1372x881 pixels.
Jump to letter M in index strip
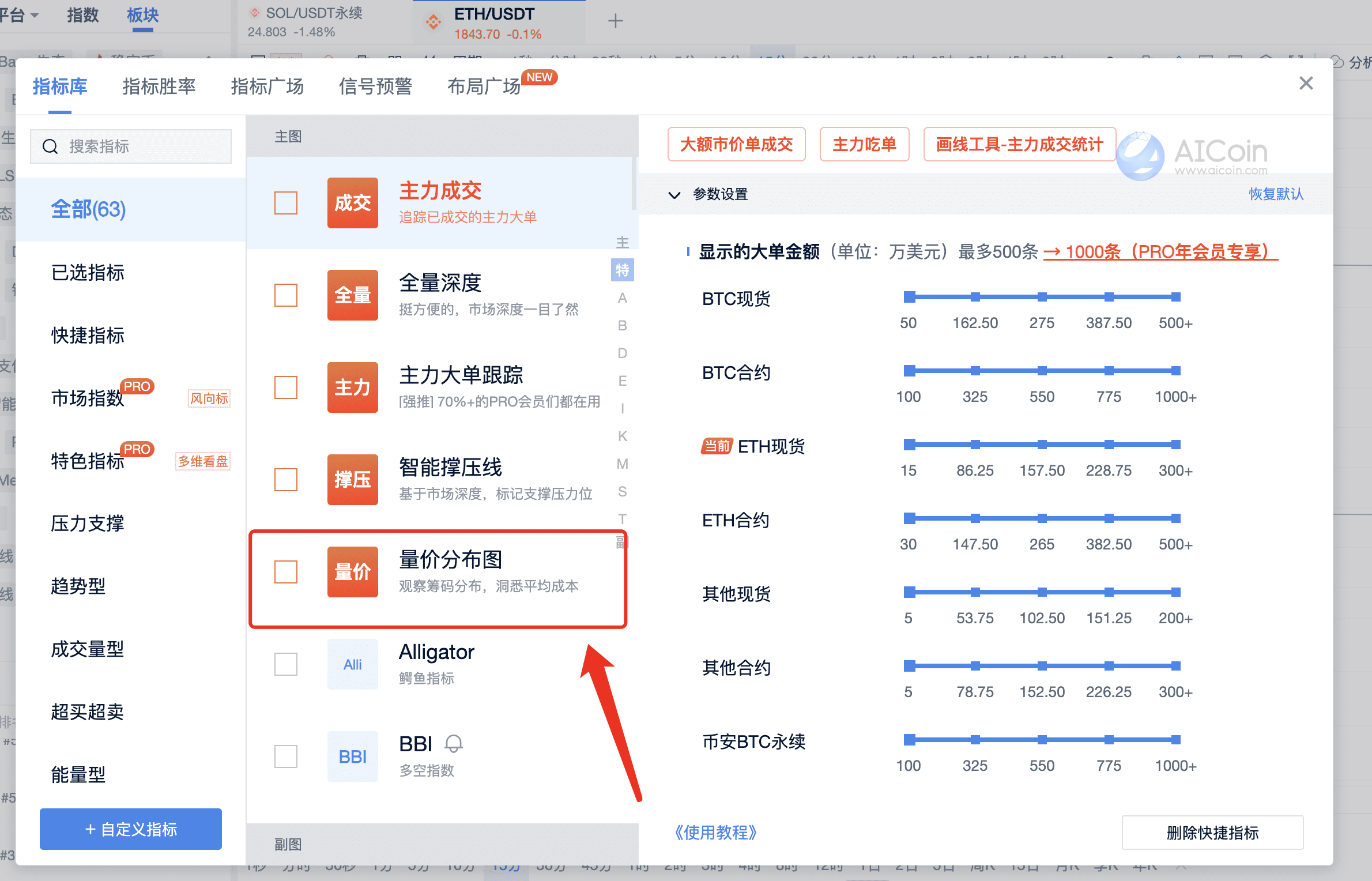point(622,464)
